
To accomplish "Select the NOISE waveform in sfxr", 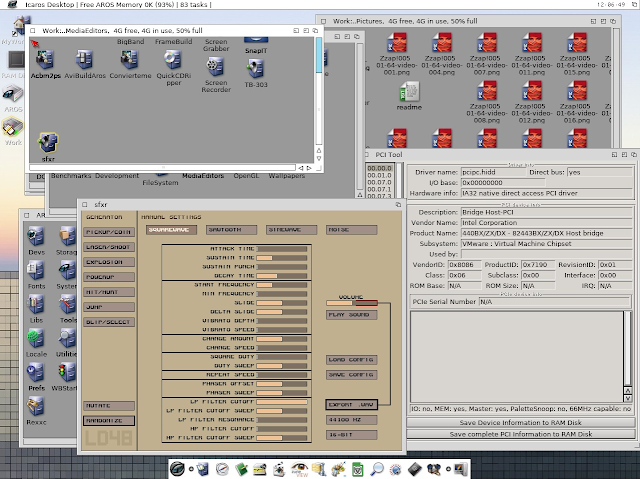I will click(351, 230).
